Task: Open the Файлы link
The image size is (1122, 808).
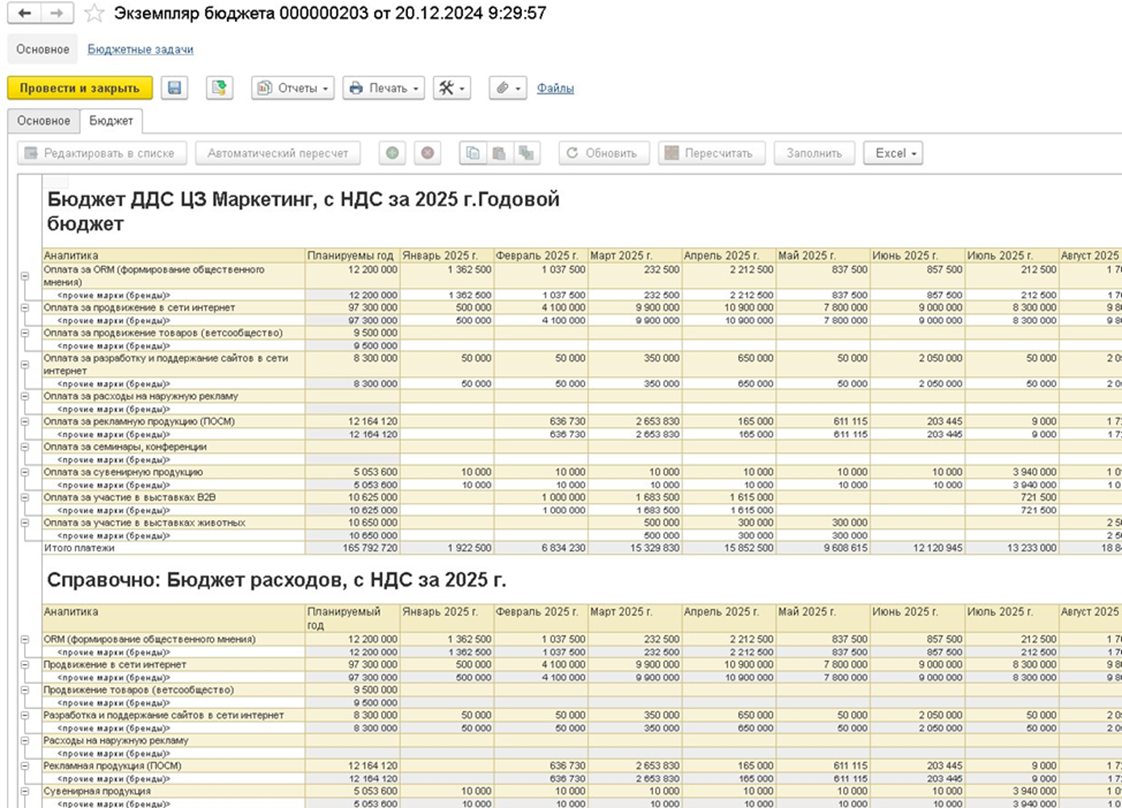Action: (555, 88)
